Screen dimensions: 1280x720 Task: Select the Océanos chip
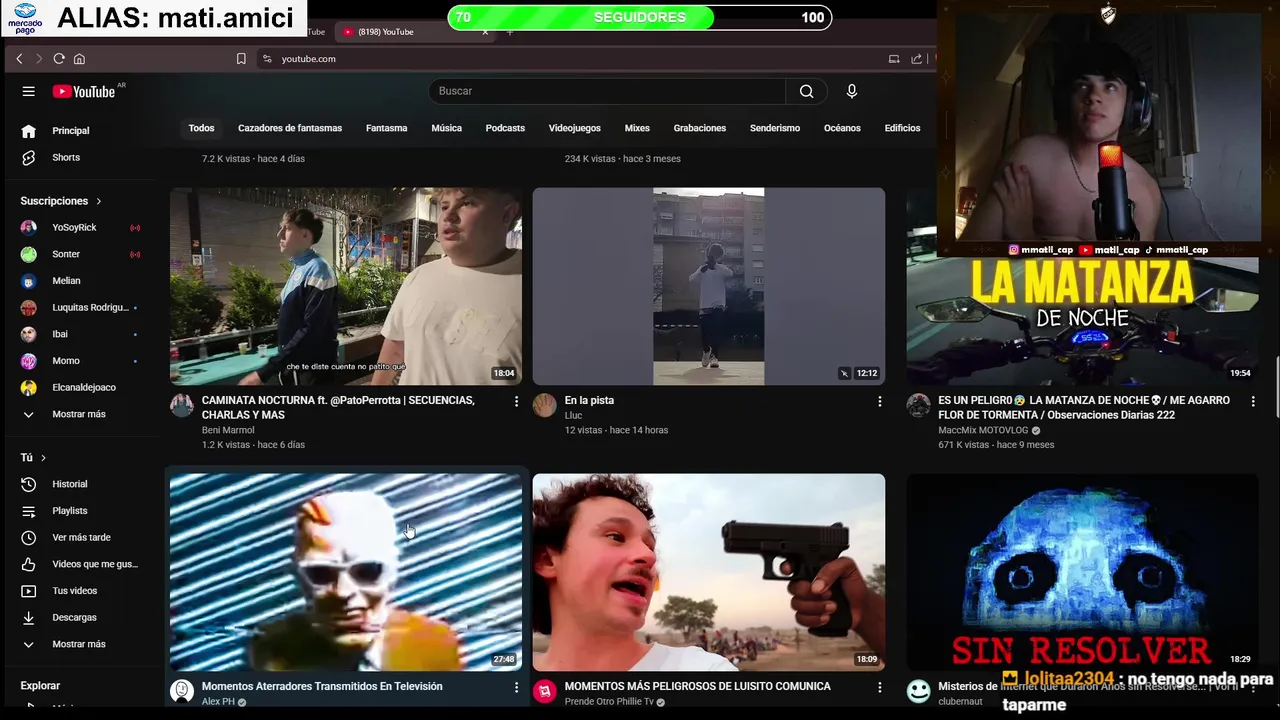coord(842,128)
